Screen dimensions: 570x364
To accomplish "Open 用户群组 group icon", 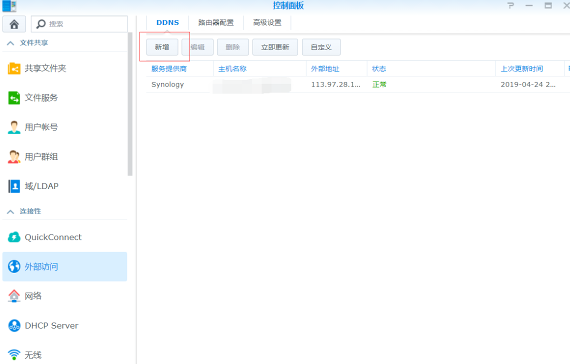I will tap(14, 156).
